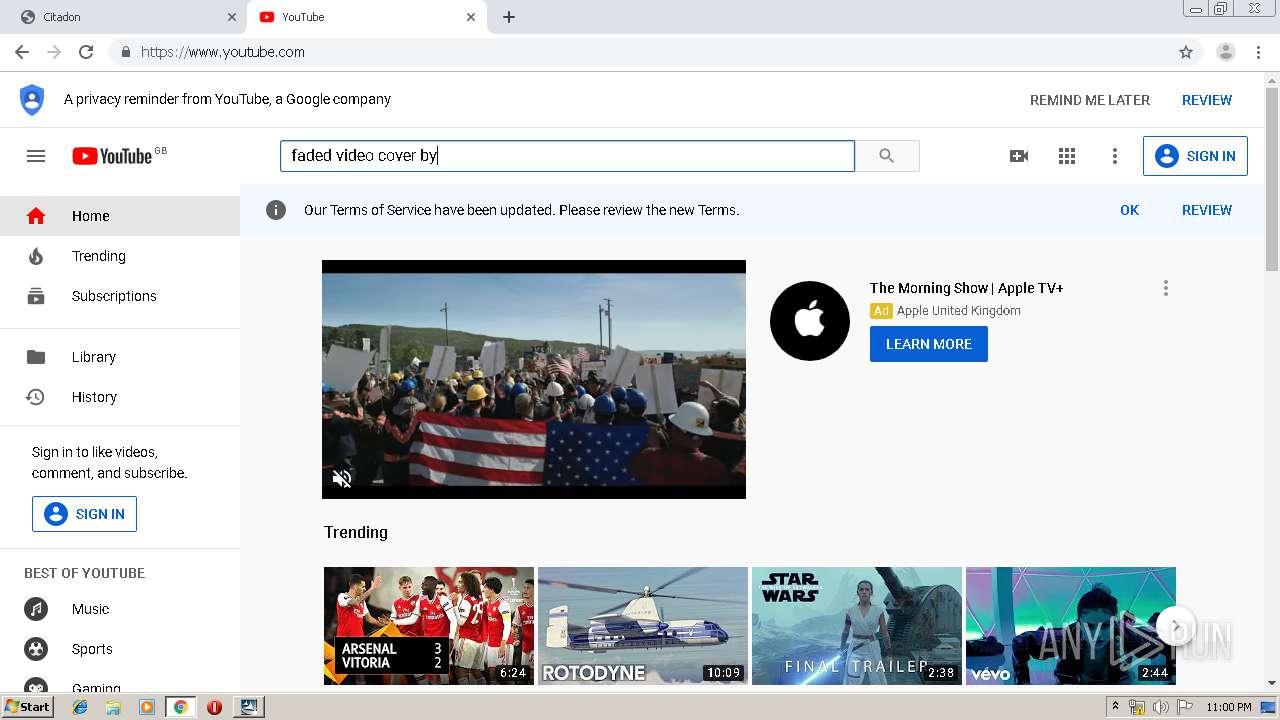Open the create video camera icon
The height and width of the screenshot is (720, 1280).
[x=1019, y=156]
